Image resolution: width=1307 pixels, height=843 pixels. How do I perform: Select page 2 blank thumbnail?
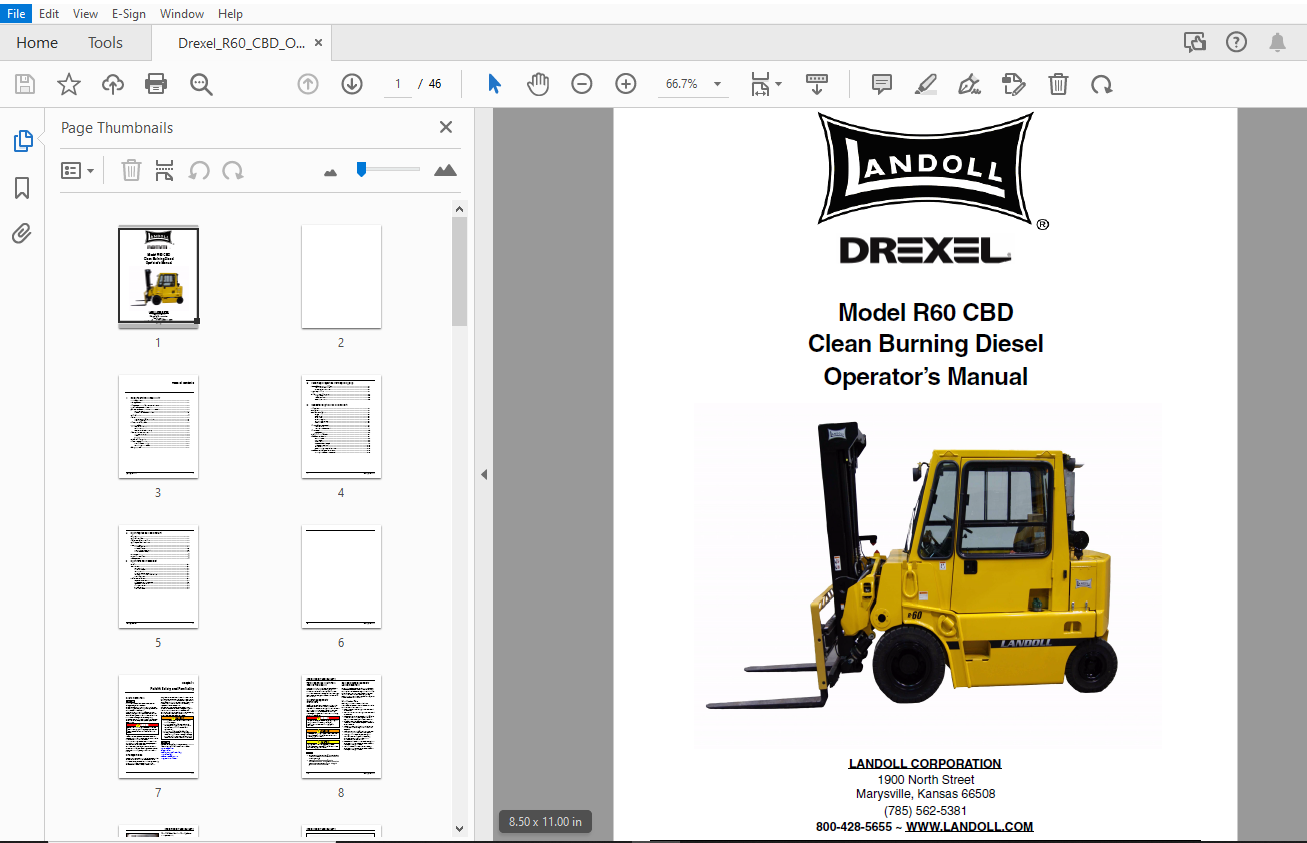click(341, 276)
